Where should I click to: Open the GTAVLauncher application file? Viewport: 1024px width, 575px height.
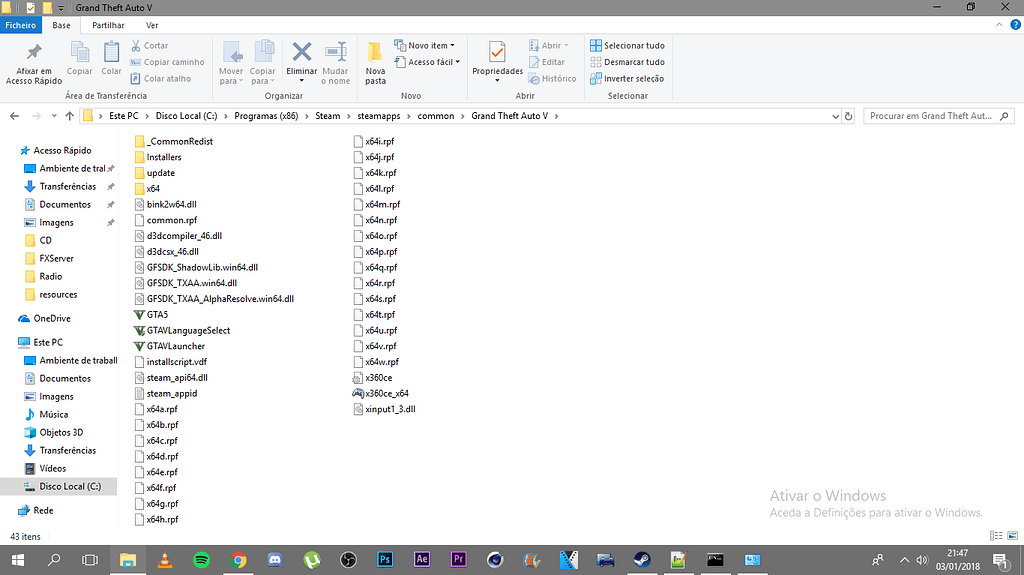(175, 346)
